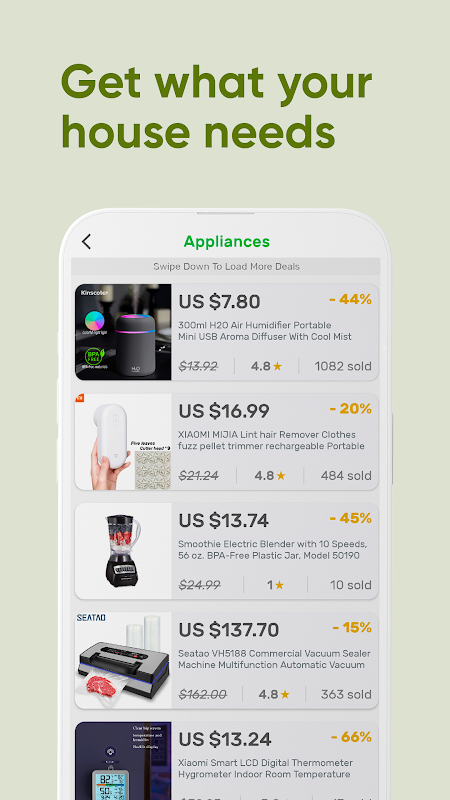
Task: Tap the back arrow icon
Action: (86, 241)
